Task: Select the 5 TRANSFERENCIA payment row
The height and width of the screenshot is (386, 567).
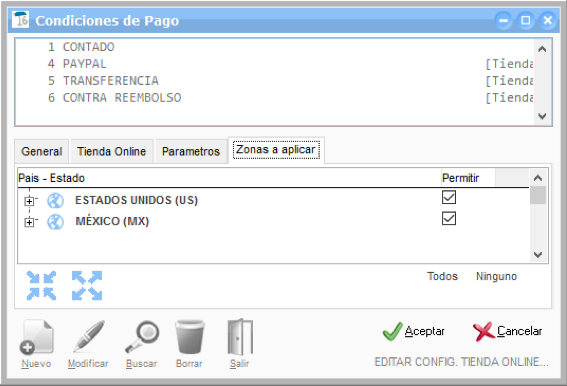Action: tap(275, 81)
